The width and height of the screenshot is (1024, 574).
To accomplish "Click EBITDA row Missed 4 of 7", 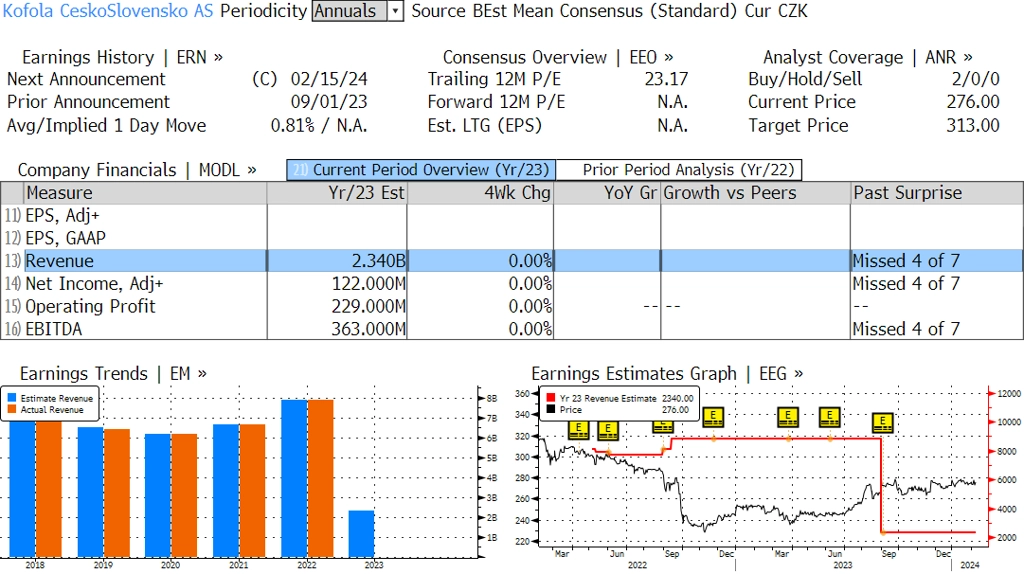I will pos(906,328).
